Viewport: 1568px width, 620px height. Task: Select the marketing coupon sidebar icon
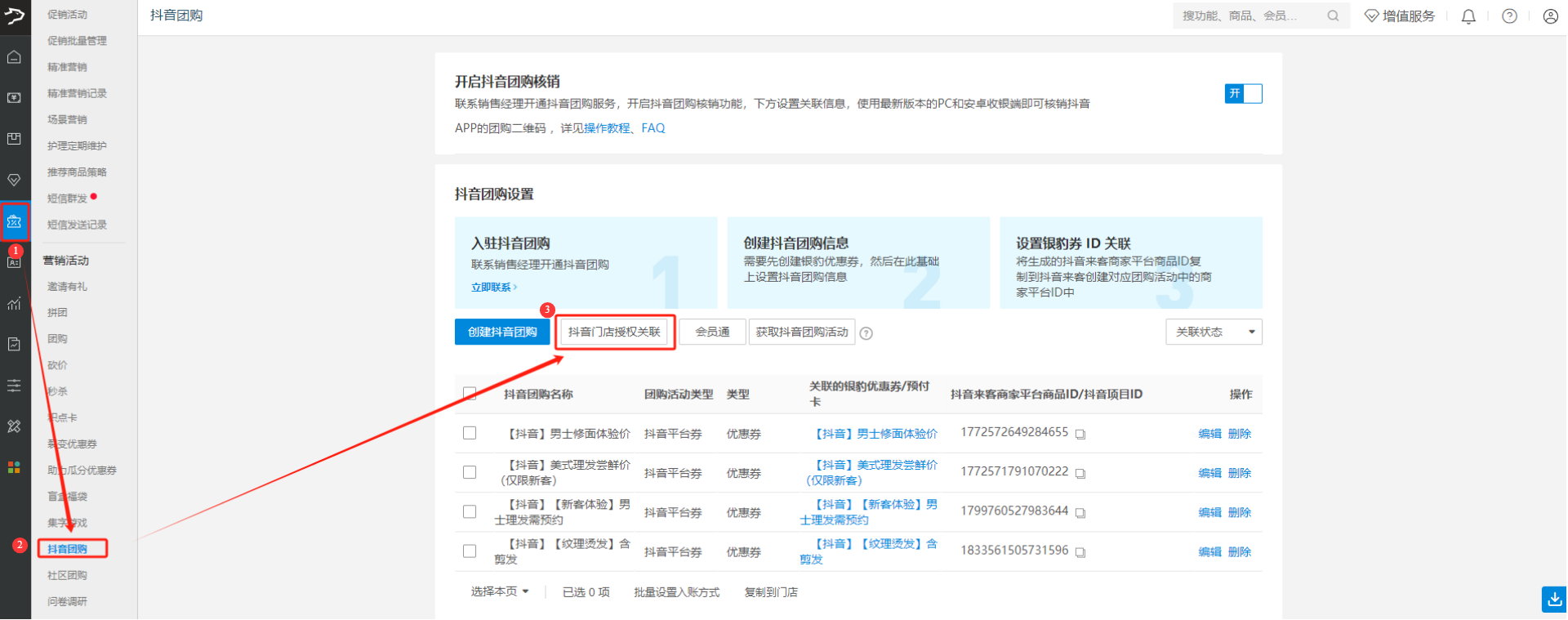[14, 221]
